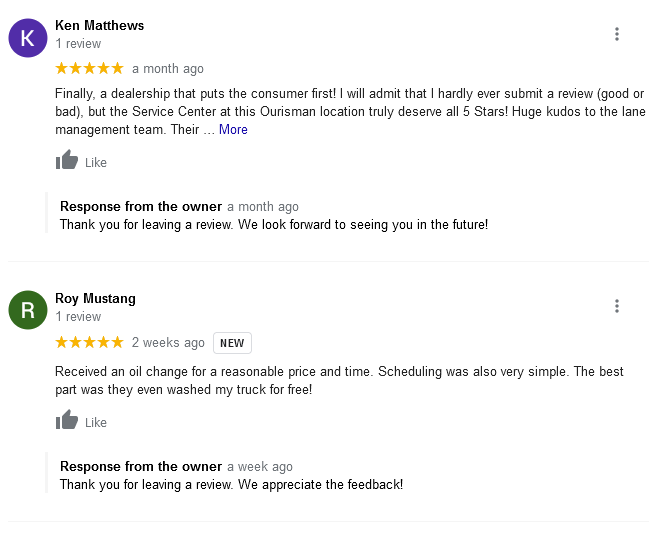Click the five-star rating on Ken's review
Screen dimensions: 661x534
click(x=89, y=68)
